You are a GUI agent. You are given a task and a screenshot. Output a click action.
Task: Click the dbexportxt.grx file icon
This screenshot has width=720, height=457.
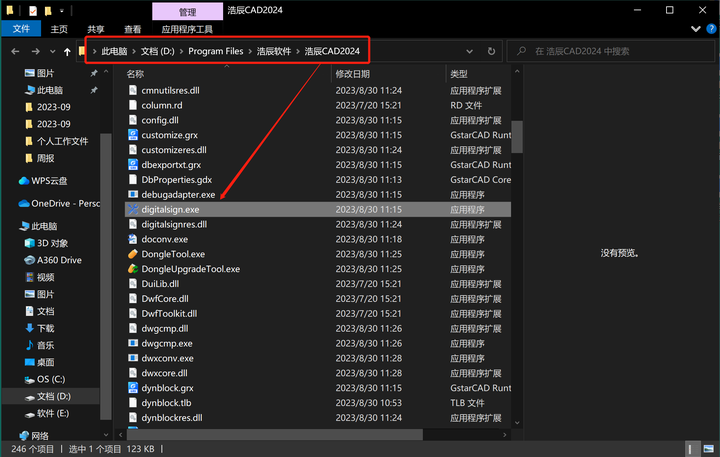133,165
